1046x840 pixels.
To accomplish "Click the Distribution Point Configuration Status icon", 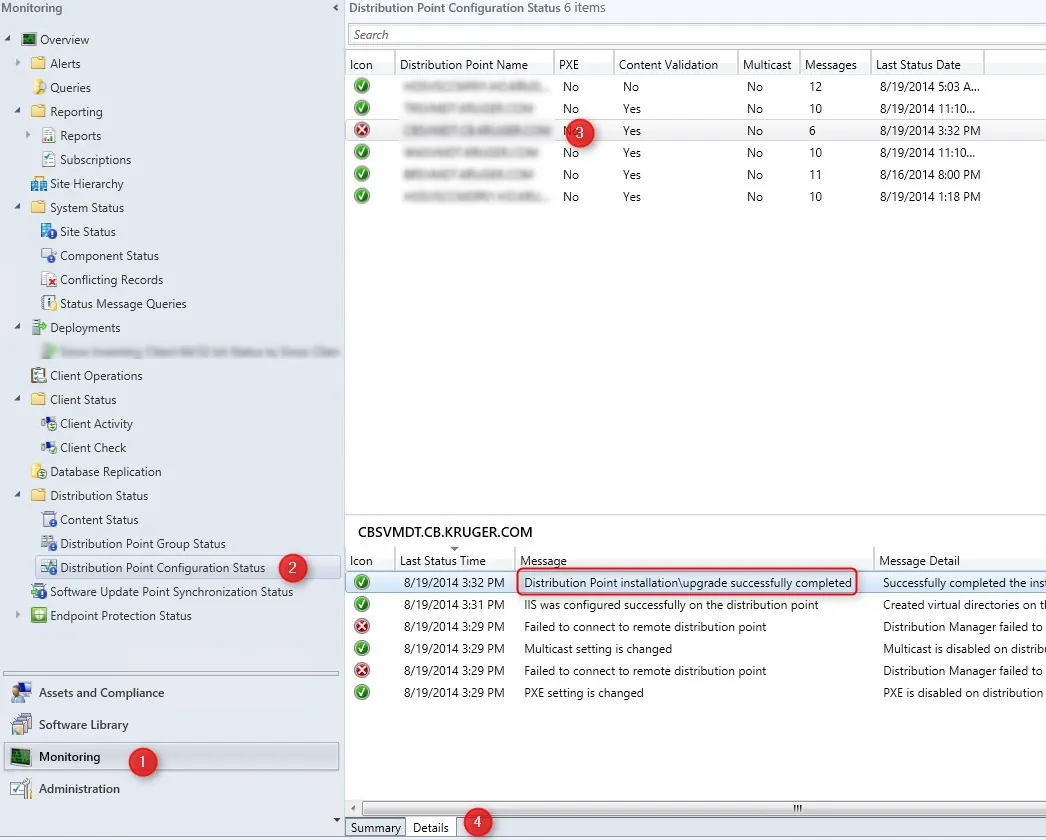I will [x=49, y=568].
